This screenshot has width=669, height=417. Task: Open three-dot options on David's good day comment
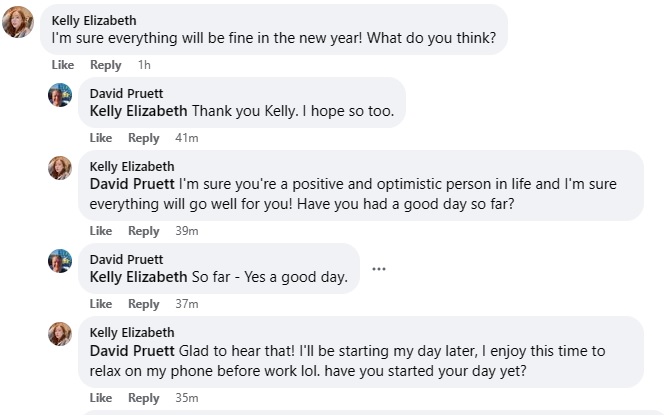378,269
